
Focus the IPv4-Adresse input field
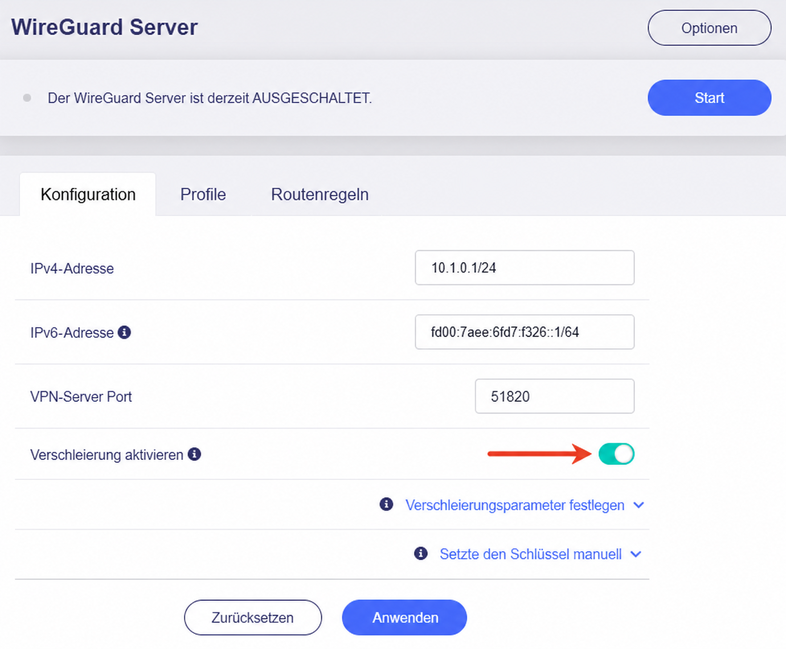[x=524, y=268]
